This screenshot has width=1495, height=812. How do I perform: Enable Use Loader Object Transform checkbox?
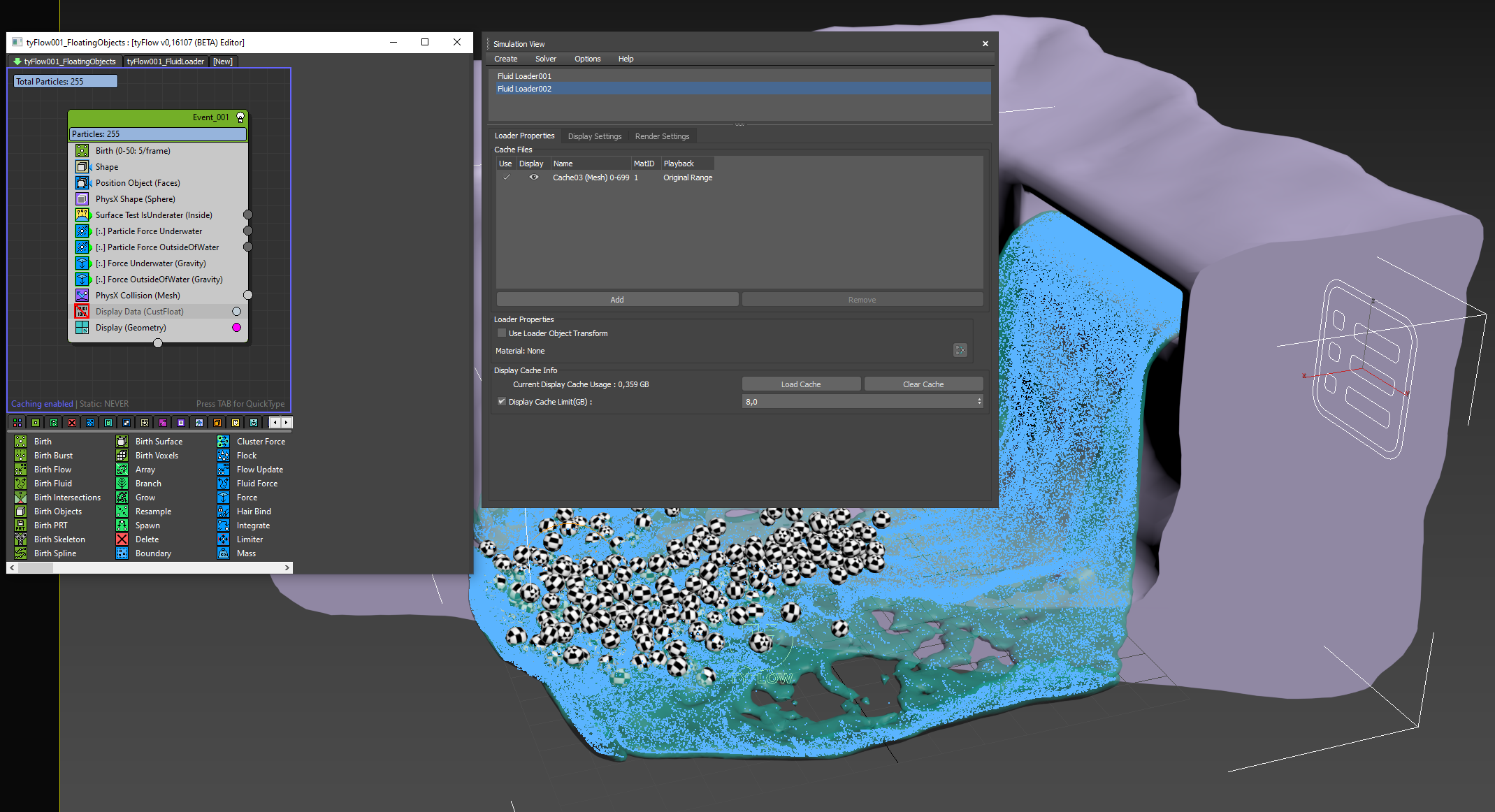[x=501, y=333]
